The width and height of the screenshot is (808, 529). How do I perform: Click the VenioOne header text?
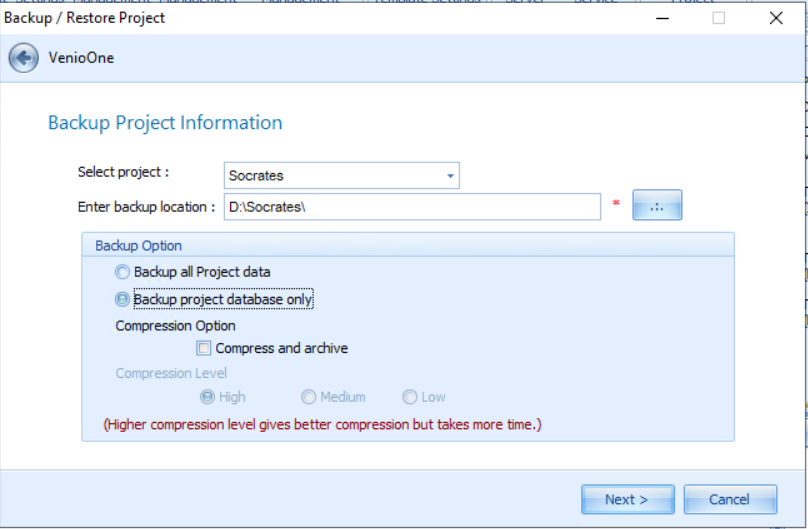click(81, 58)
